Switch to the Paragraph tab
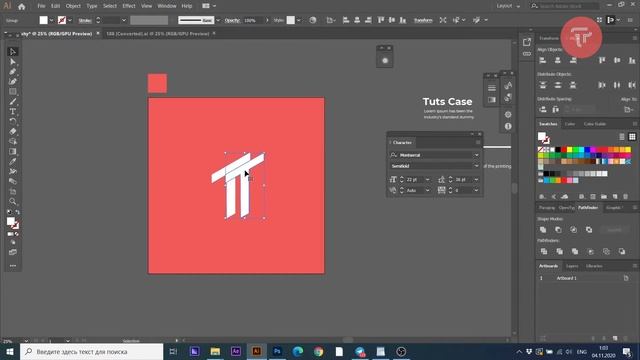The height and width of the screenshot is (360, 640). pyautogui.click(x=547, y=208)
